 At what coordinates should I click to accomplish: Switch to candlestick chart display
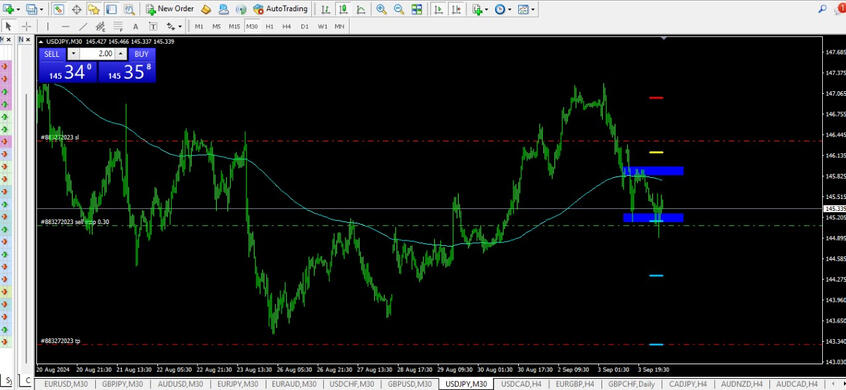click(343, 9)
